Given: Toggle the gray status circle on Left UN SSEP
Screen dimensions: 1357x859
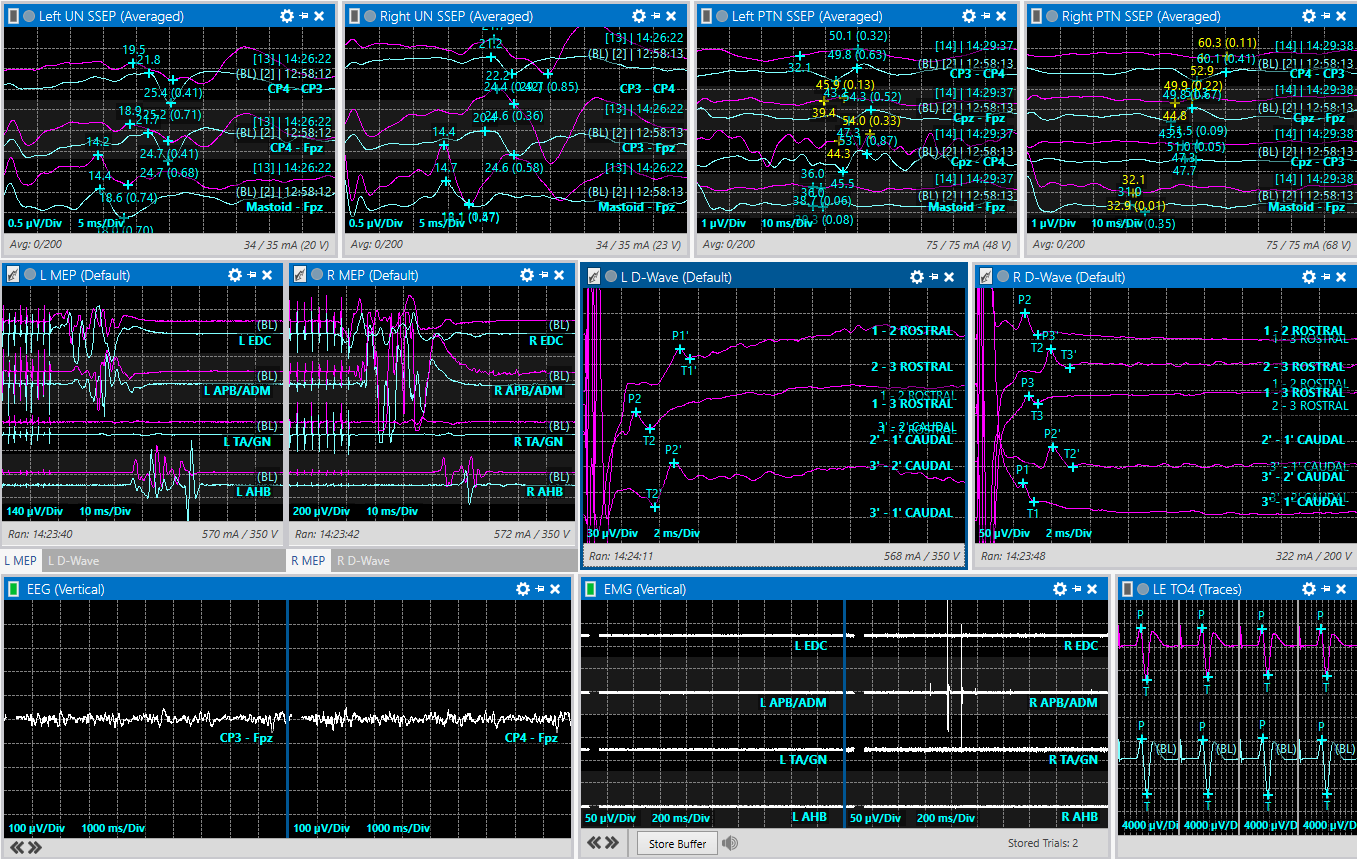Looking at the screenshot, I should 30,16.
